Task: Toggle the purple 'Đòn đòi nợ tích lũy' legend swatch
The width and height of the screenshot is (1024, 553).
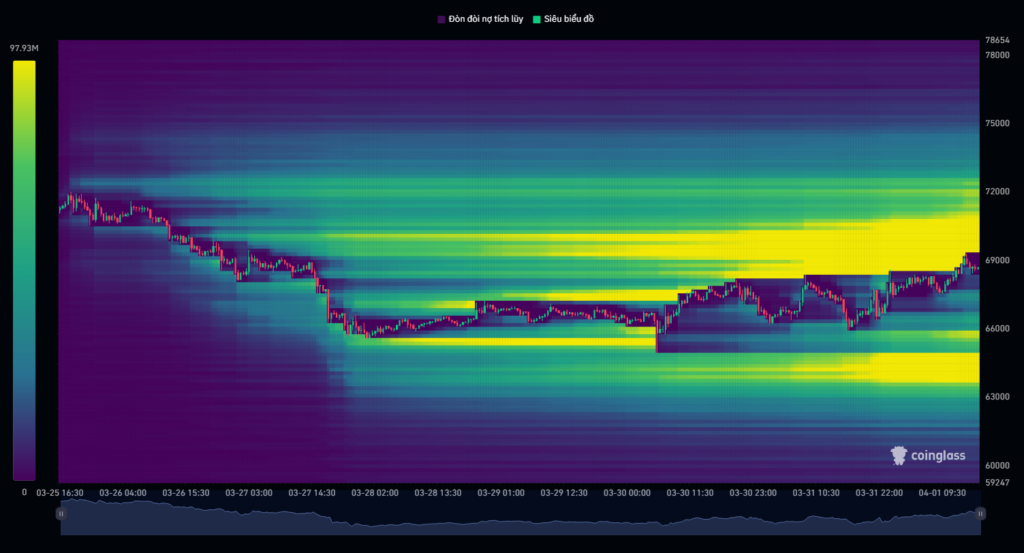Action: [x=441, y=19]
